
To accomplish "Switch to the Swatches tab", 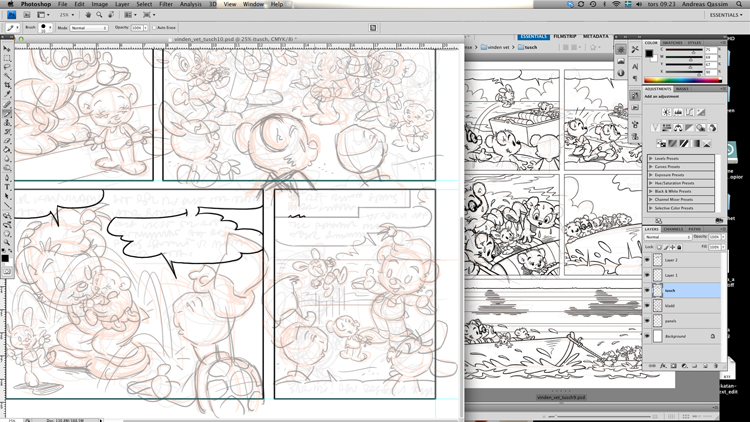I will (x=673, y=43).
